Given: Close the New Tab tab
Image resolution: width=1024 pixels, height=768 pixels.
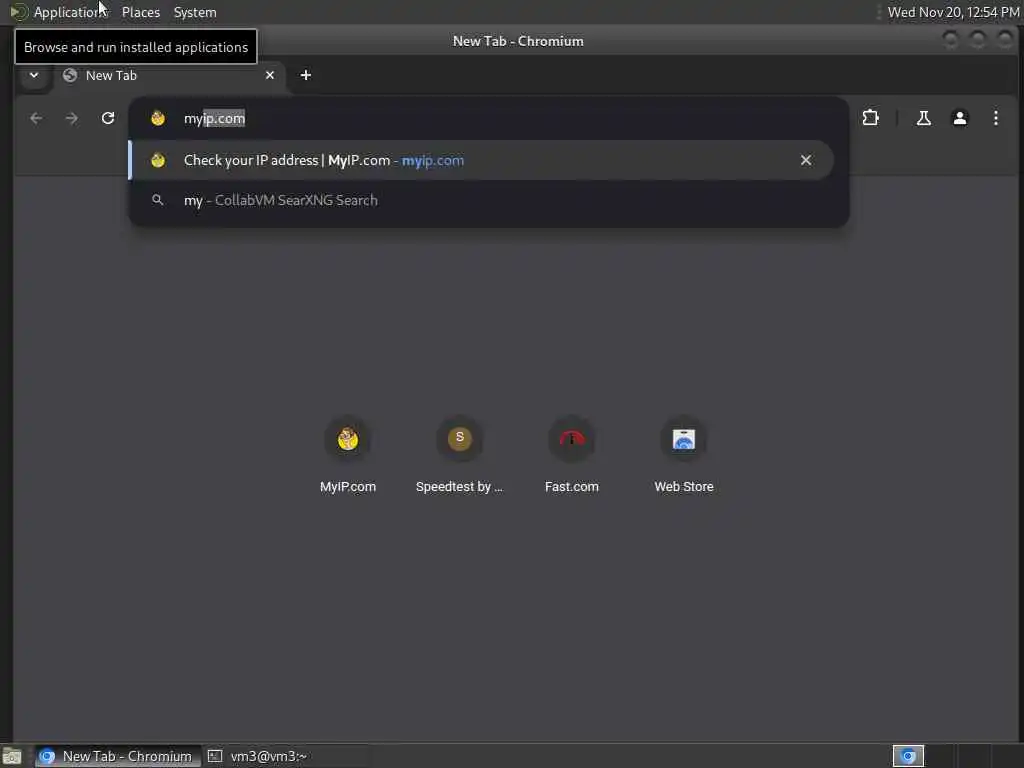Looking at the screenshot, I should pyautogui.click(x=270, y=75).
